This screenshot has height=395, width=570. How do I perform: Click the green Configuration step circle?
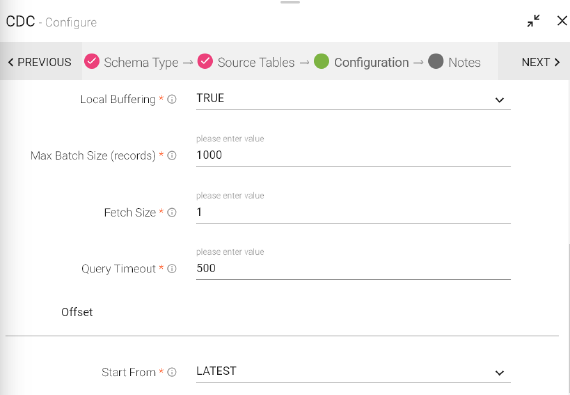[x=321, y=61]
